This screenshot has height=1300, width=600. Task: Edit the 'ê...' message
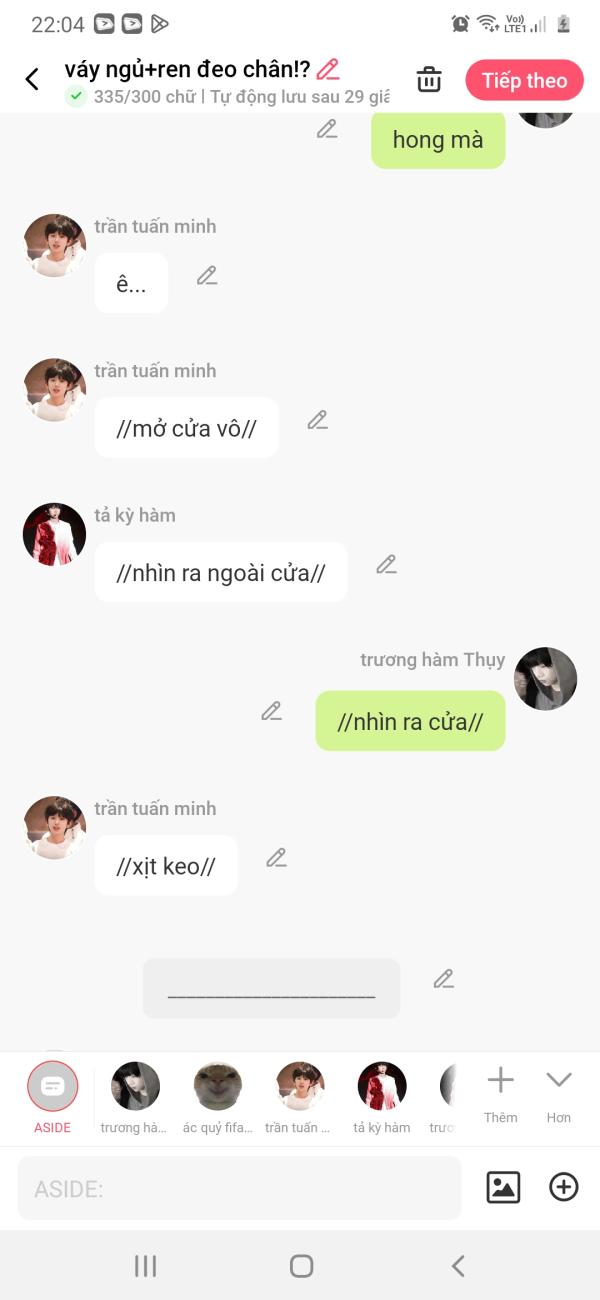207,275
